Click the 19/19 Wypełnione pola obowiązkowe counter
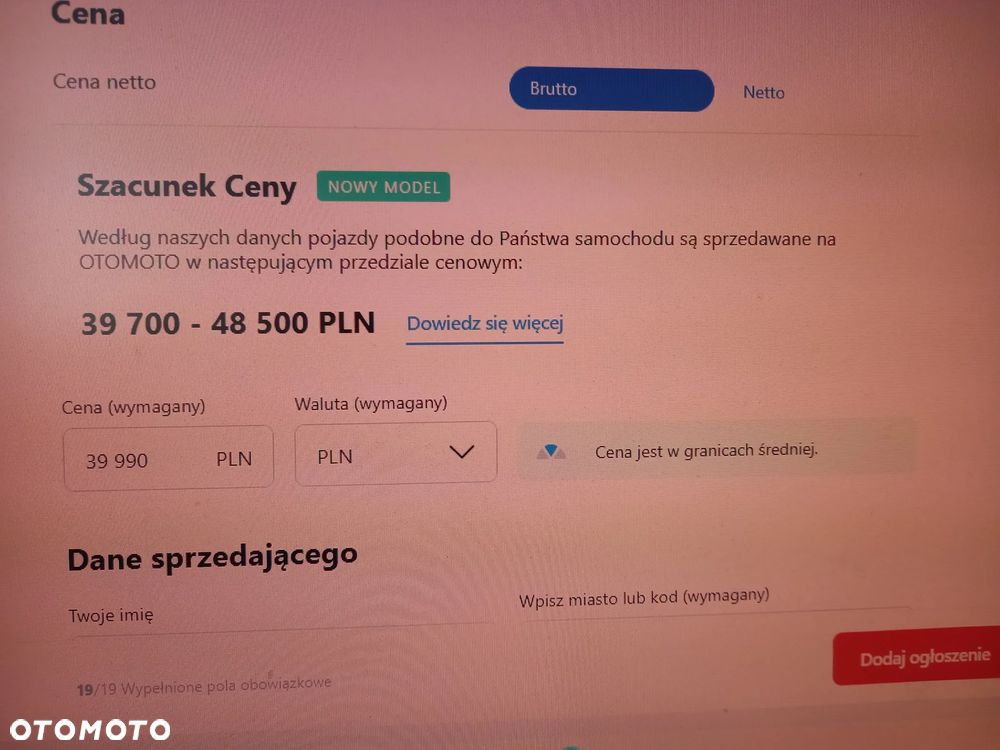The image size is (1000, 750). [x=204, y=686]
